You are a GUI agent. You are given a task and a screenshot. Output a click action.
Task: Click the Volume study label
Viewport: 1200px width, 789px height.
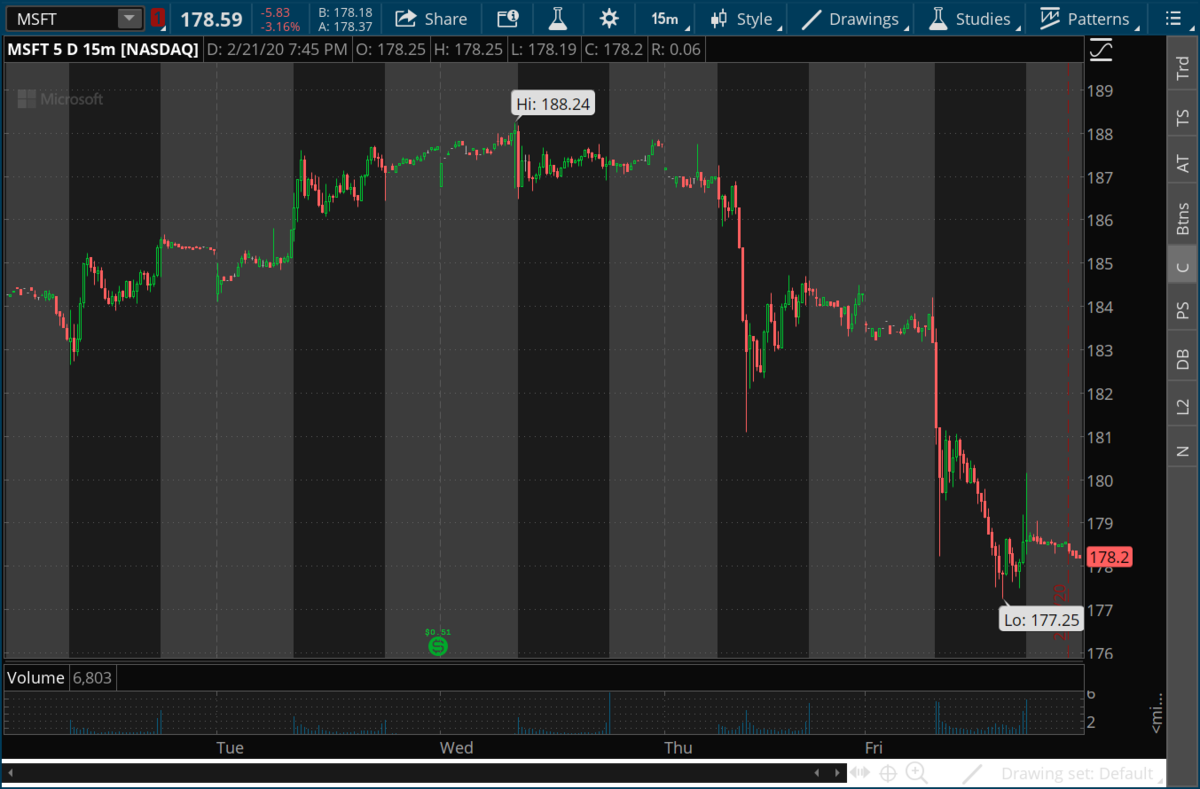coord(35,678)
